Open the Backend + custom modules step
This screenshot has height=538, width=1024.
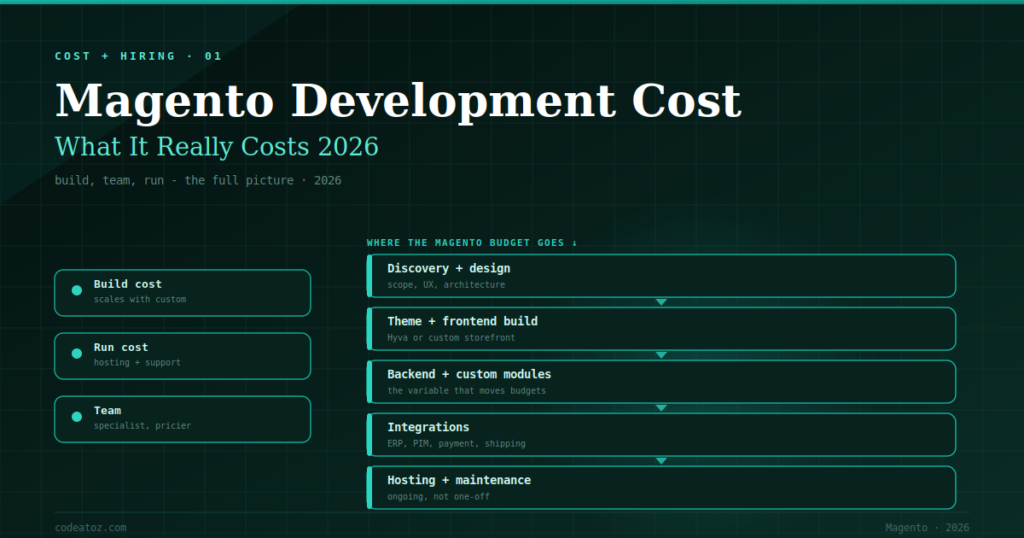point(662,381)
